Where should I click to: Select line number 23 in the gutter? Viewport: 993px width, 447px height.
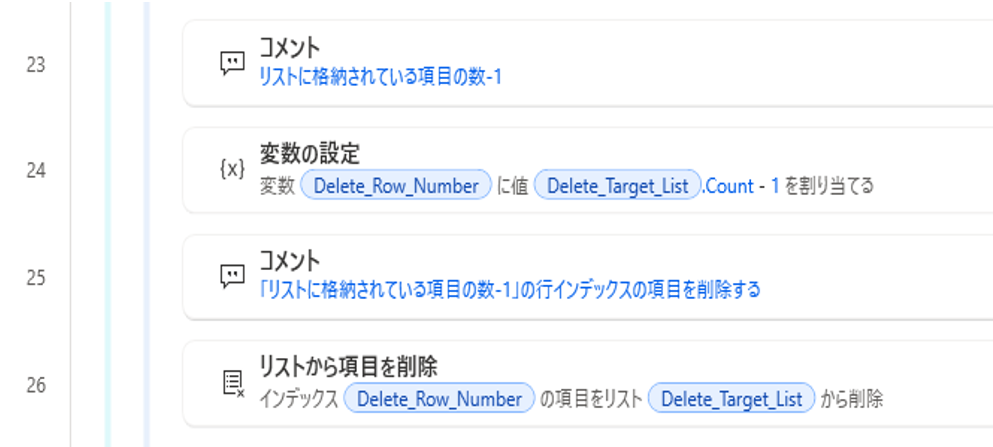click(36, 65)
